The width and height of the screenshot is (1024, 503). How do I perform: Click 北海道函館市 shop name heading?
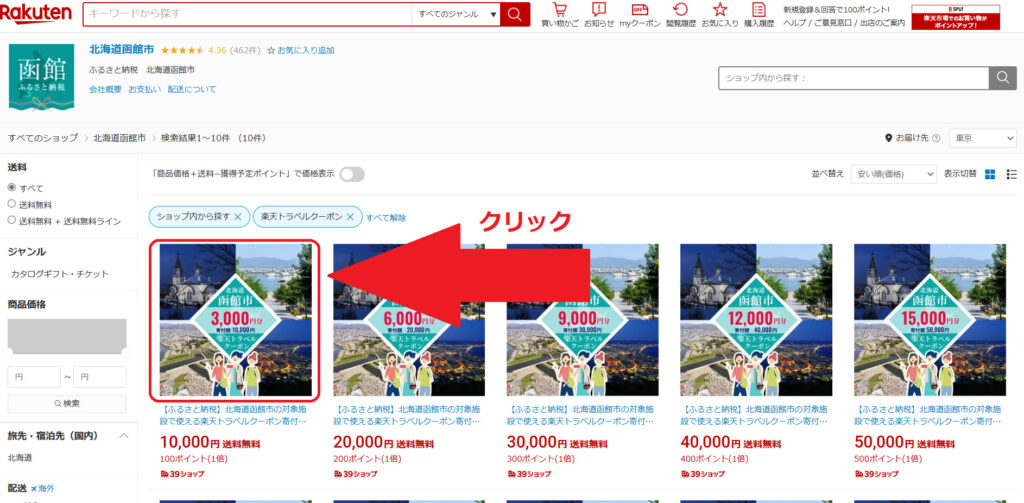coord(121,49)
